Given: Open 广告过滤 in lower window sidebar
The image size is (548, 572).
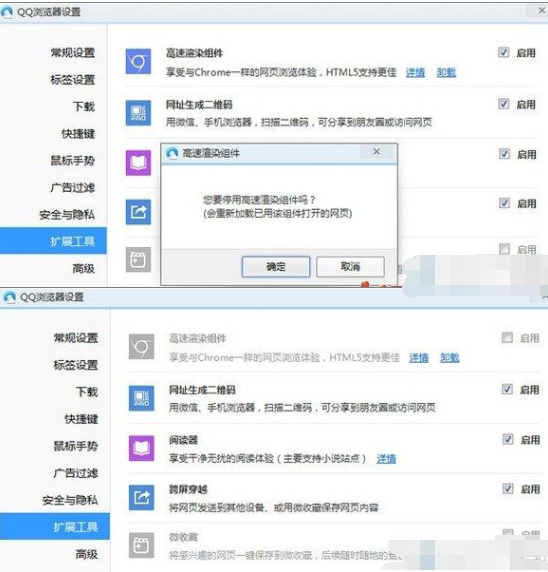Looking at the screenshot, I should click(76, 473).
